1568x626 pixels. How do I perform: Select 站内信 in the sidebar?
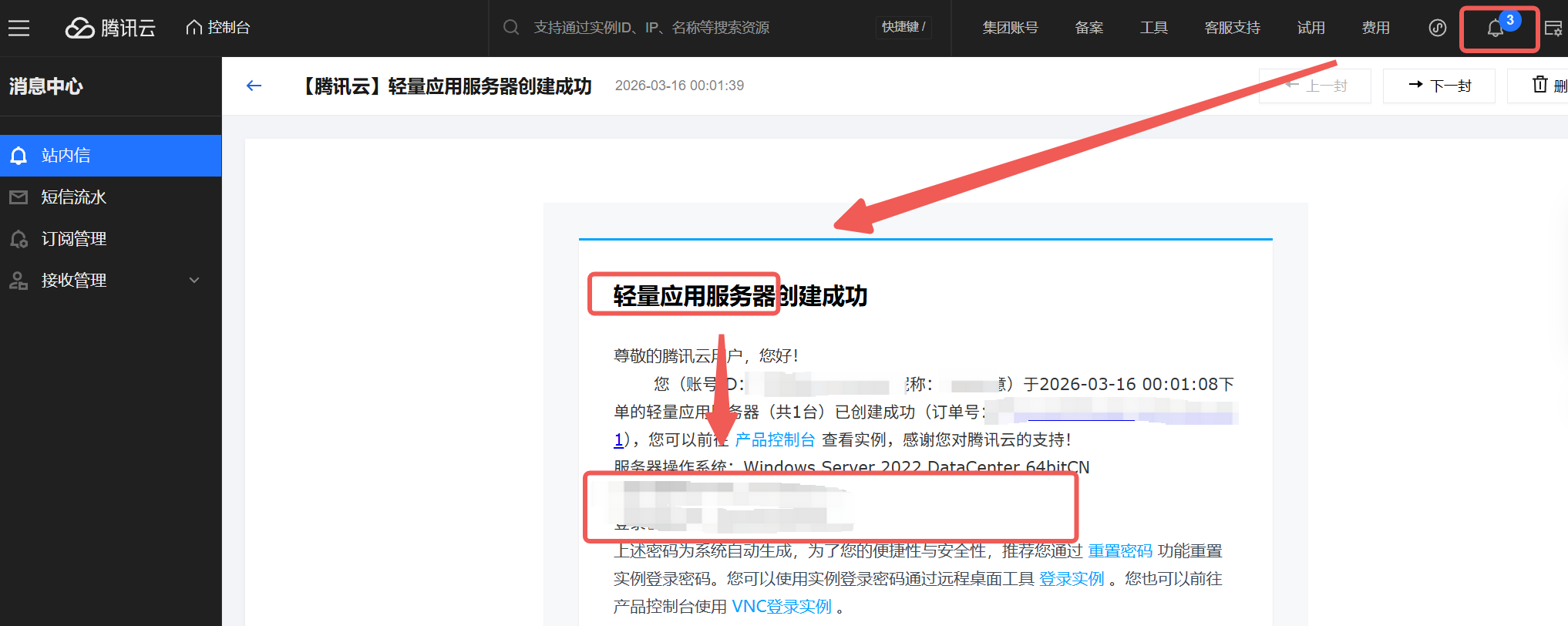click(x=110, y=156)
